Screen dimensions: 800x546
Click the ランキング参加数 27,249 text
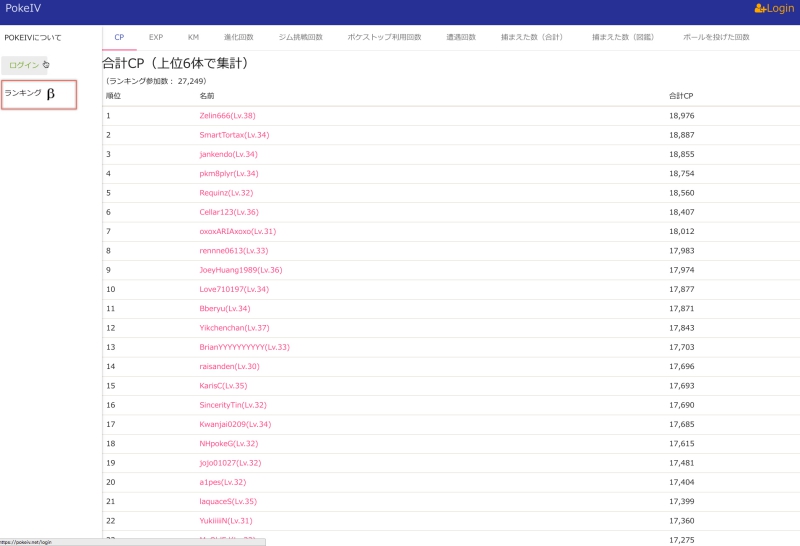156,81
